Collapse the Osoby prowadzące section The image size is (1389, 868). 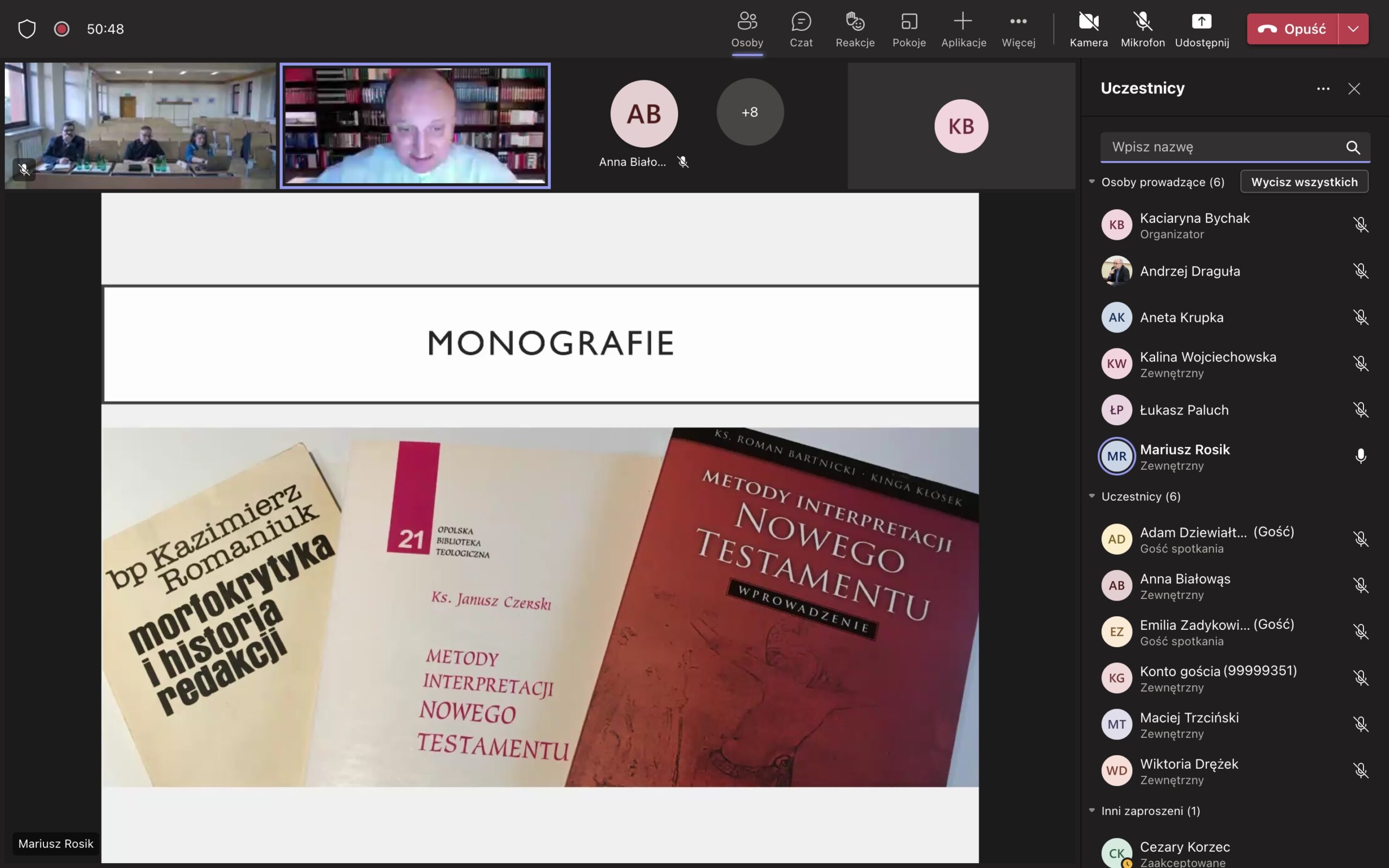[x=1092, y=182]
